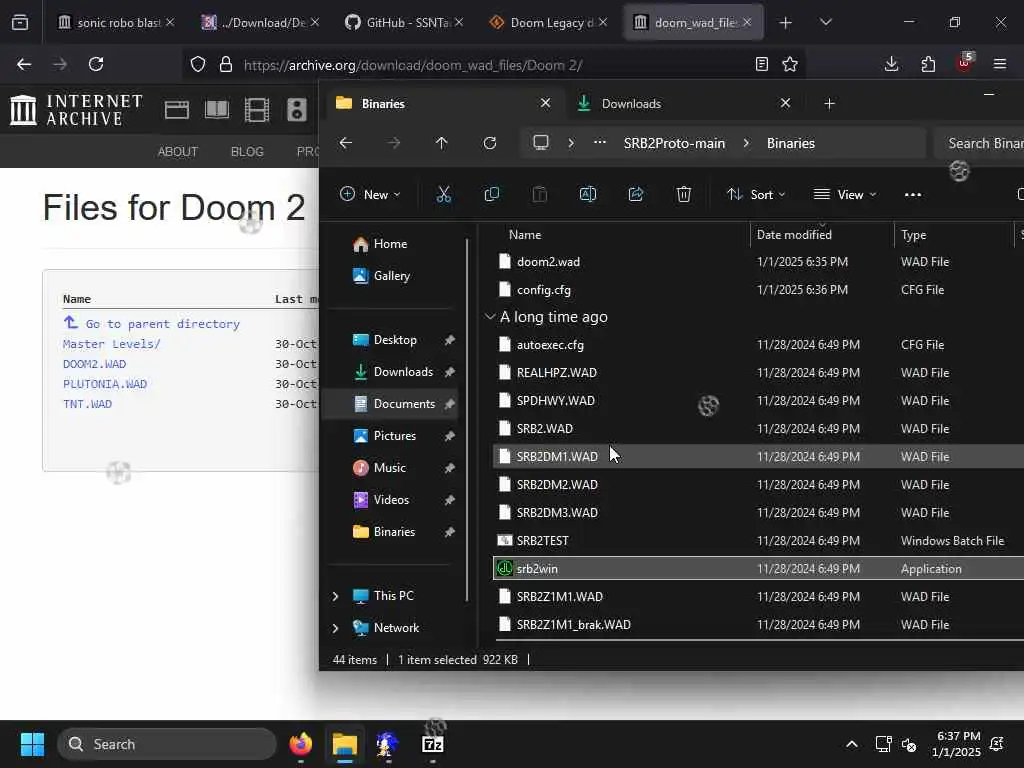Select srb2win application file
This screenshot has width=1024, height=768.
coord(758,569)
